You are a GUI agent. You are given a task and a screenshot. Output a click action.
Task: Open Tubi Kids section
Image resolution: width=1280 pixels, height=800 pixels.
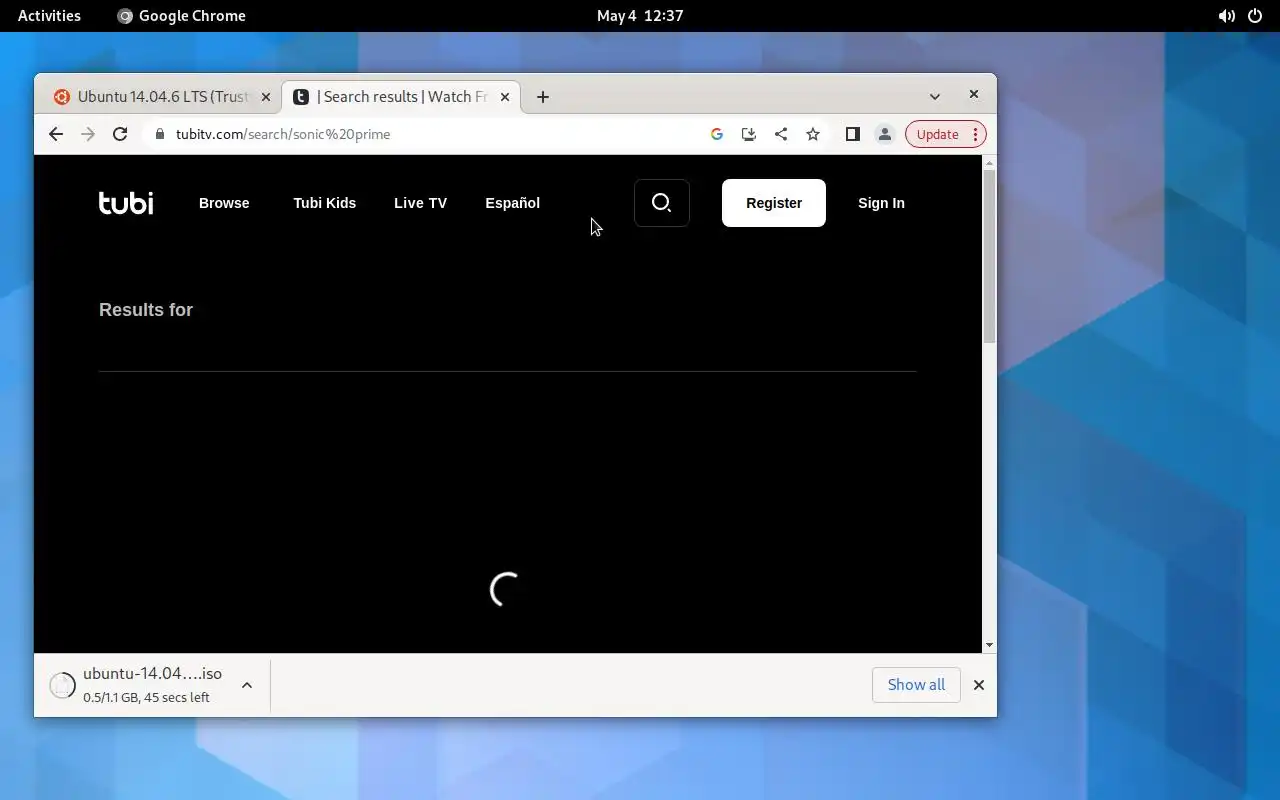[325, 203]
